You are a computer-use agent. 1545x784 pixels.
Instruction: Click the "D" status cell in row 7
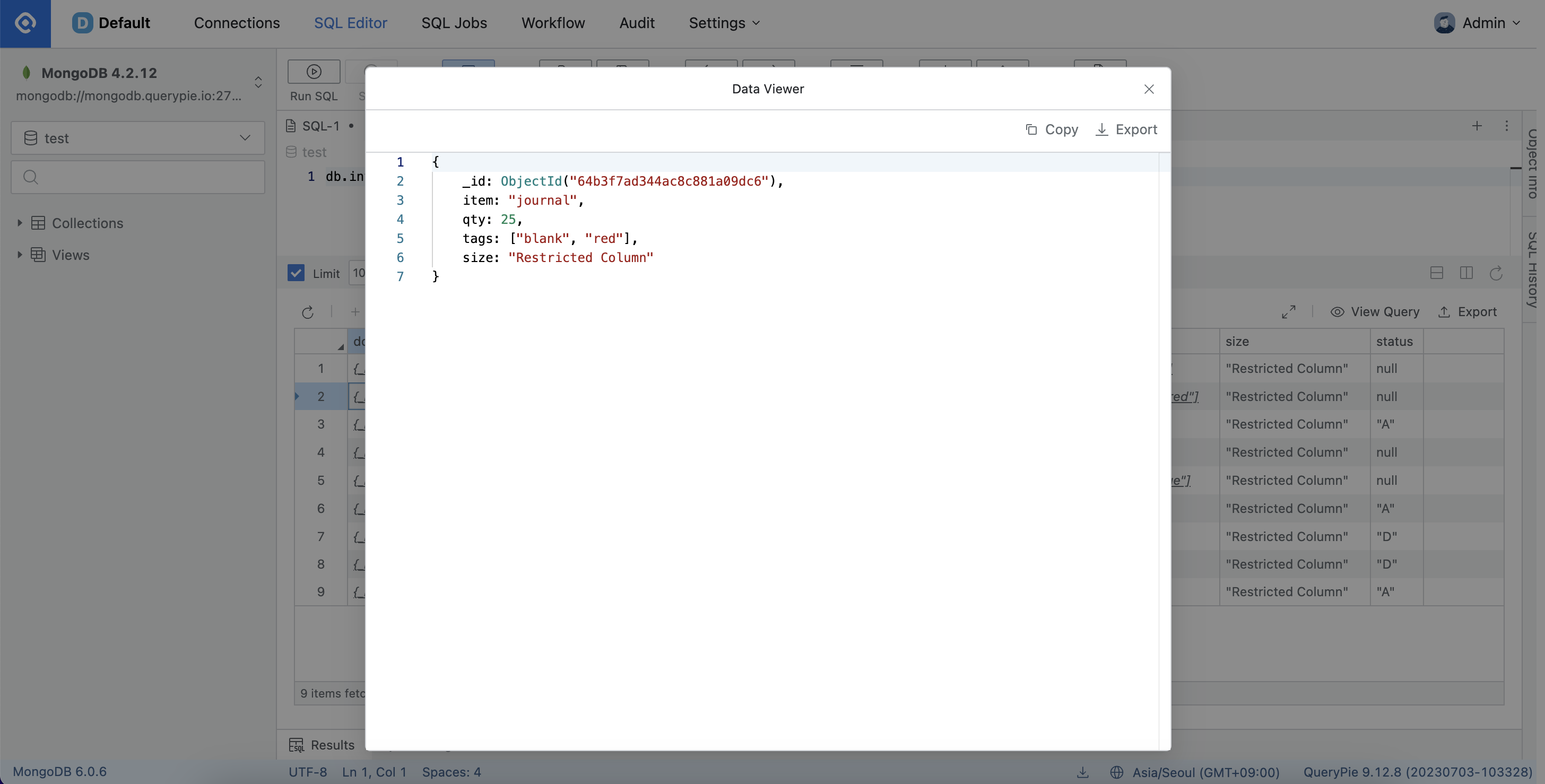click(x=1396, y=536)
